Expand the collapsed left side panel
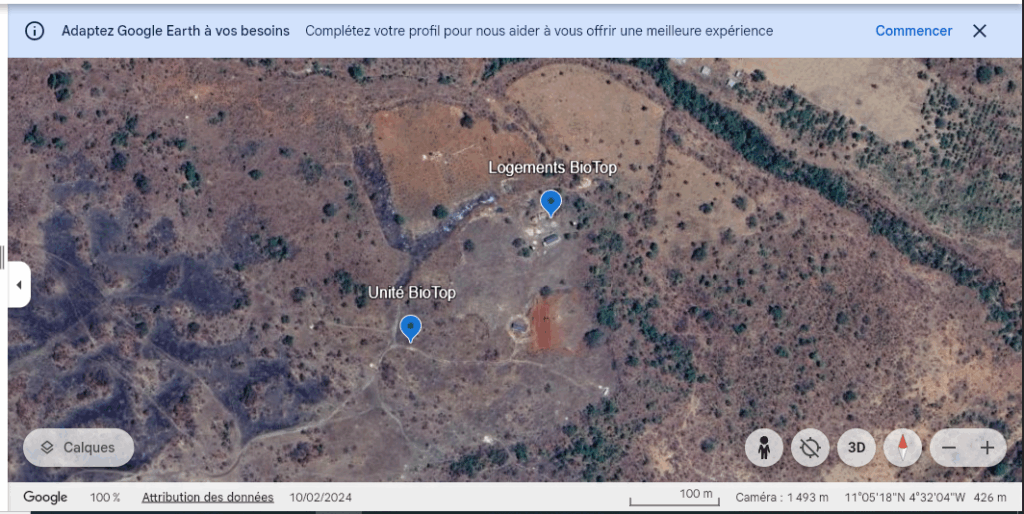The height and width of the screenshot is (514, 1024). pos(18,286)
